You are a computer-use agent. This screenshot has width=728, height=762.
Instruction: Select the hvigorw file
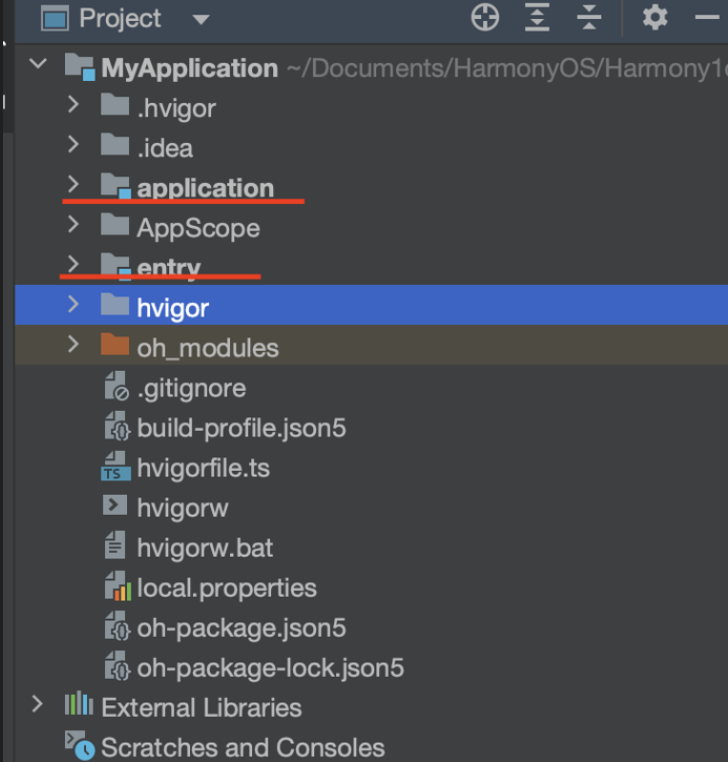tap(182, 508)
